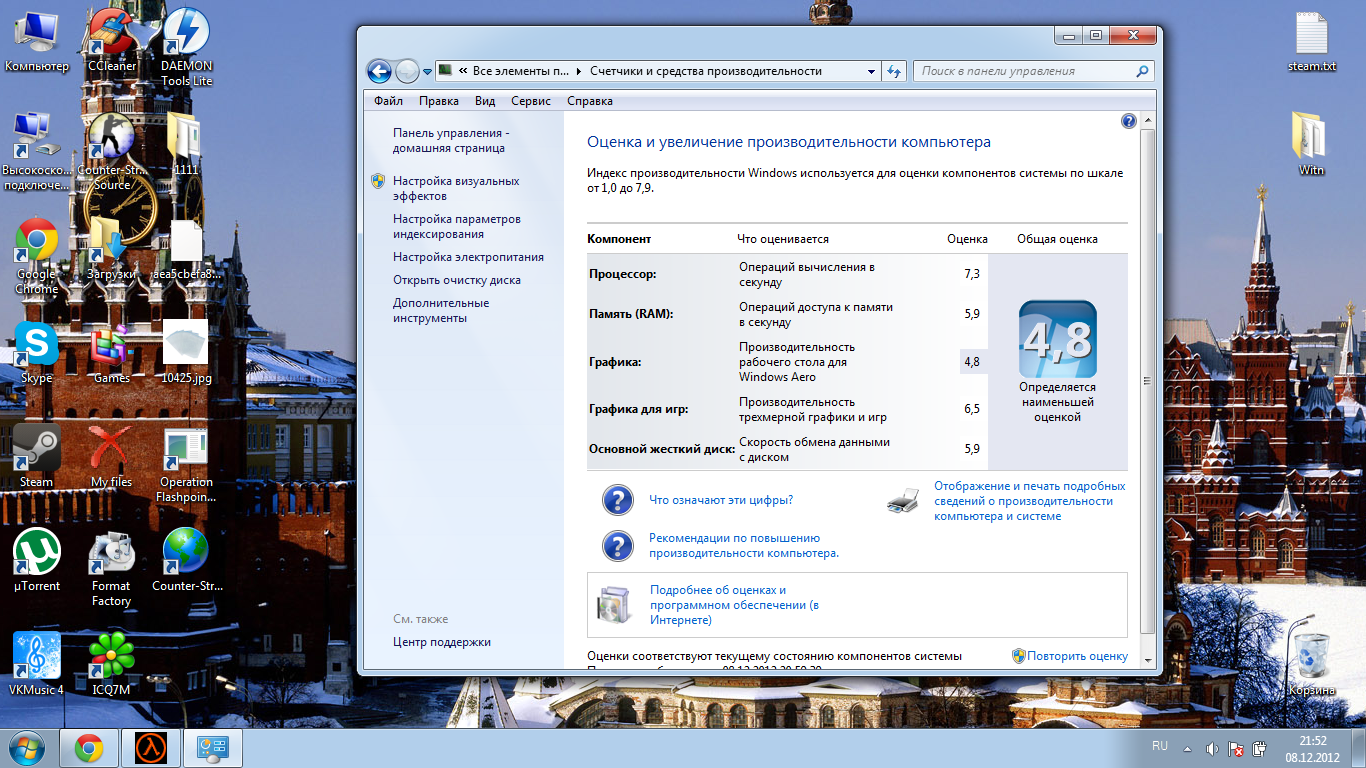Click the network tray icon with red X
The width and height of the screenshot is (1366, 768).
1237,748
